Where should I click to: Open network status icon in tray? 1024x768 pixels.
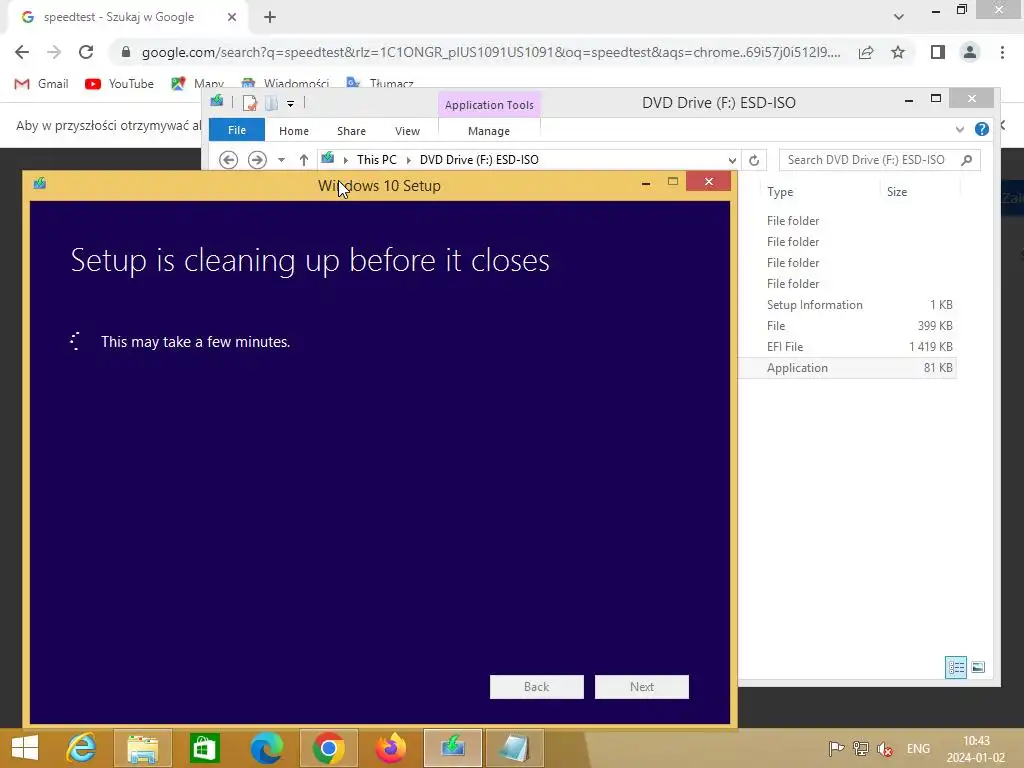pos(861,749)
